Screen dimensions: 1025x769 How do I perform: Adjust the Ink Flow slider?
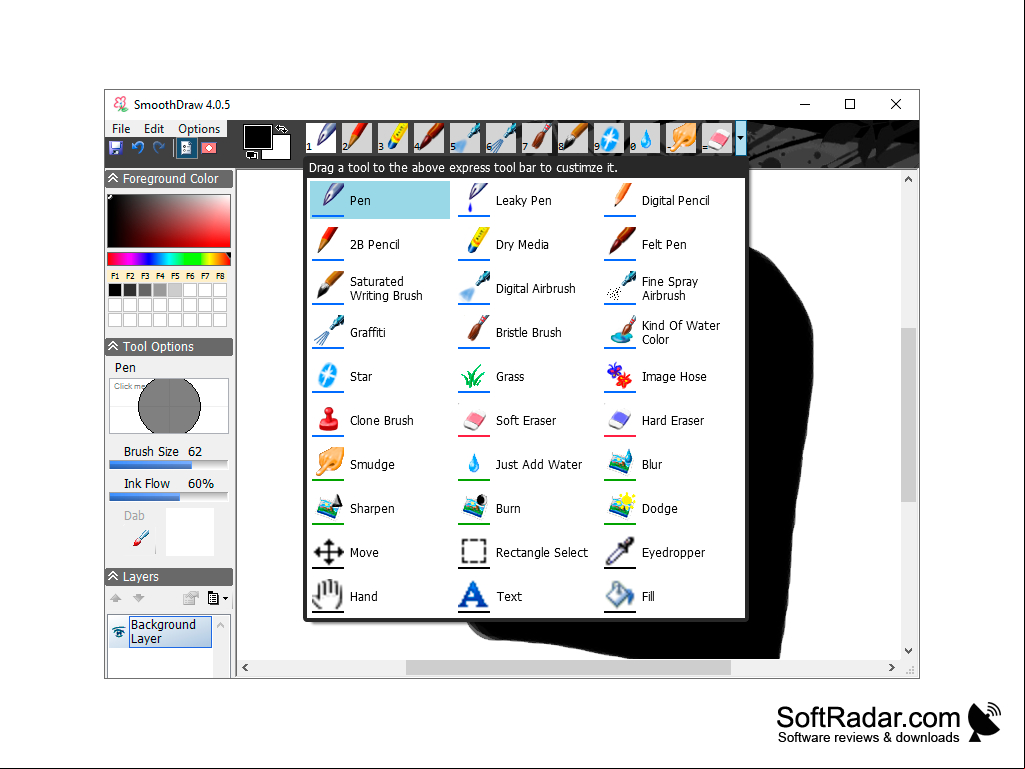[169, 497]
